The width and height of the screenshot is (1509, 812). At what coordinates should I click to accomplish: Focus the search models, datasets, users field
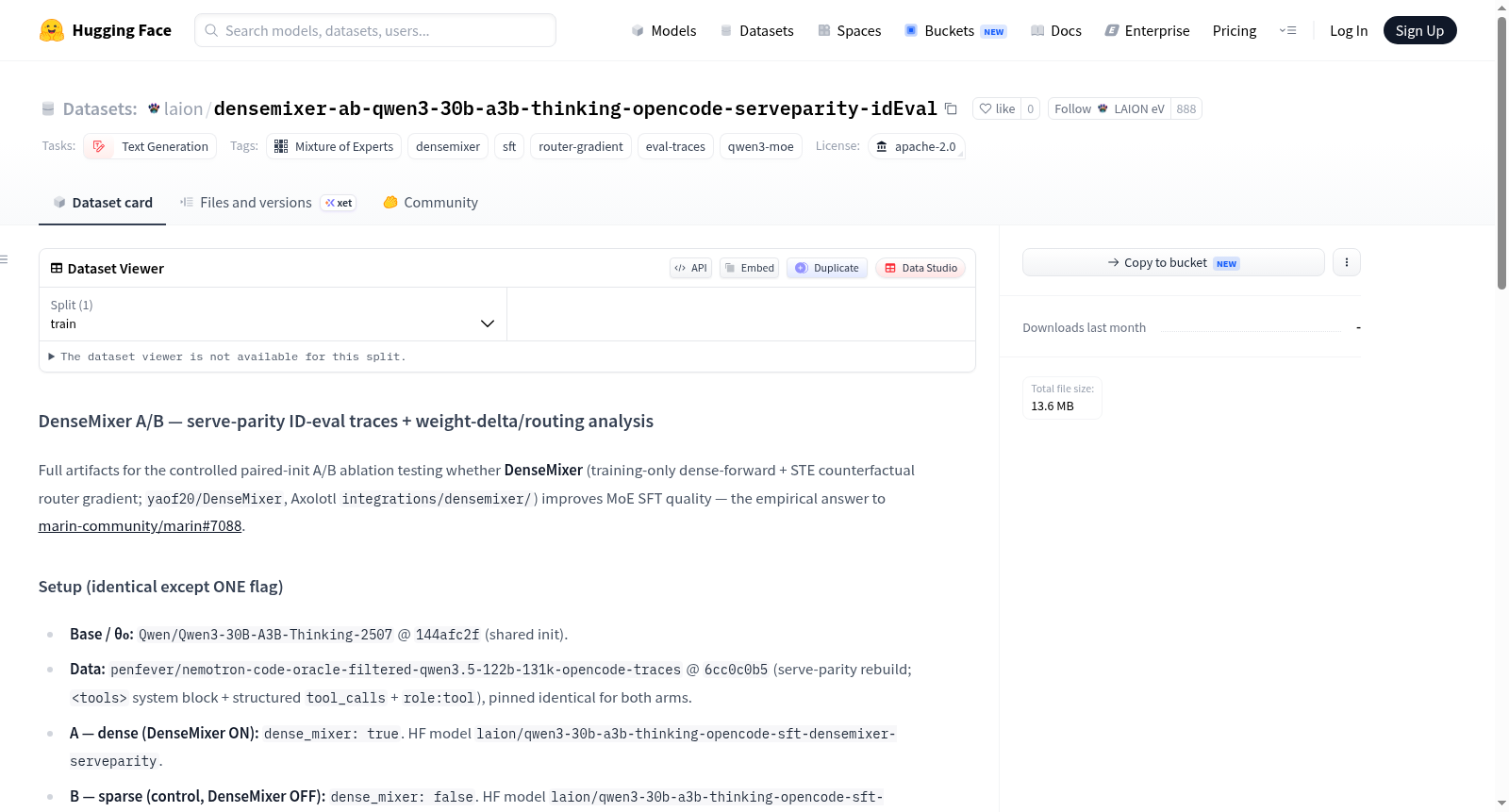coord(375,30)
